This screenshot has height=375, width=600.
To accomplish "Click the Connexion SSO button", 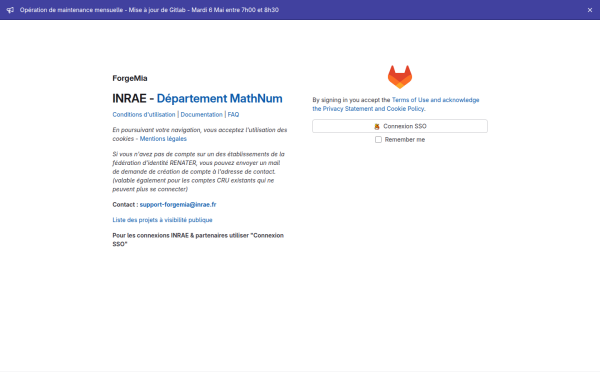I will (400, 126).
